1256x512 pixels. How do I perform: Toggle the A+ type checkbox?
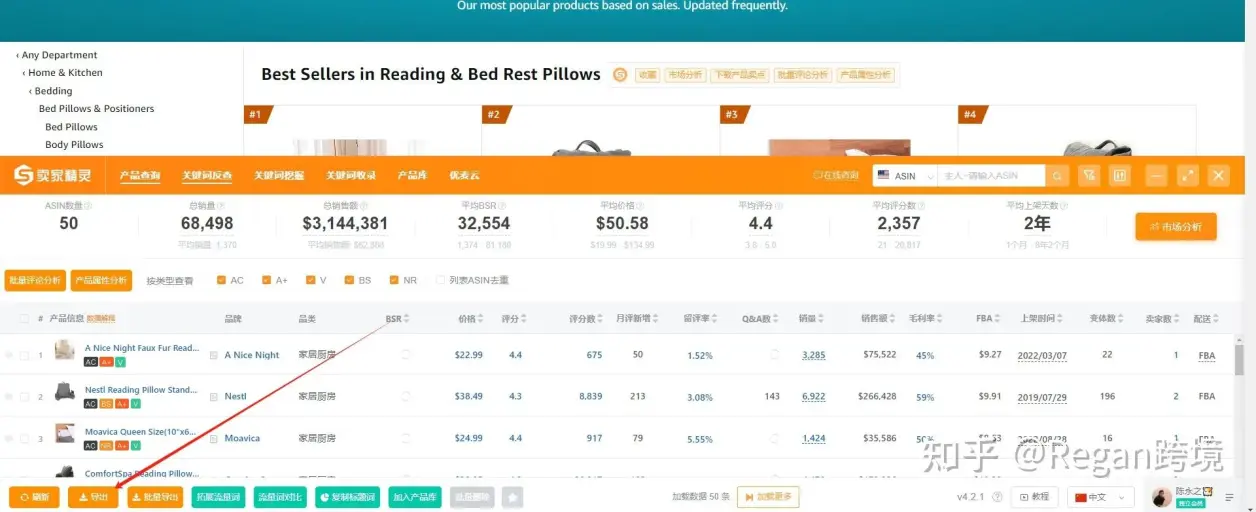click(x=266, y=281)
